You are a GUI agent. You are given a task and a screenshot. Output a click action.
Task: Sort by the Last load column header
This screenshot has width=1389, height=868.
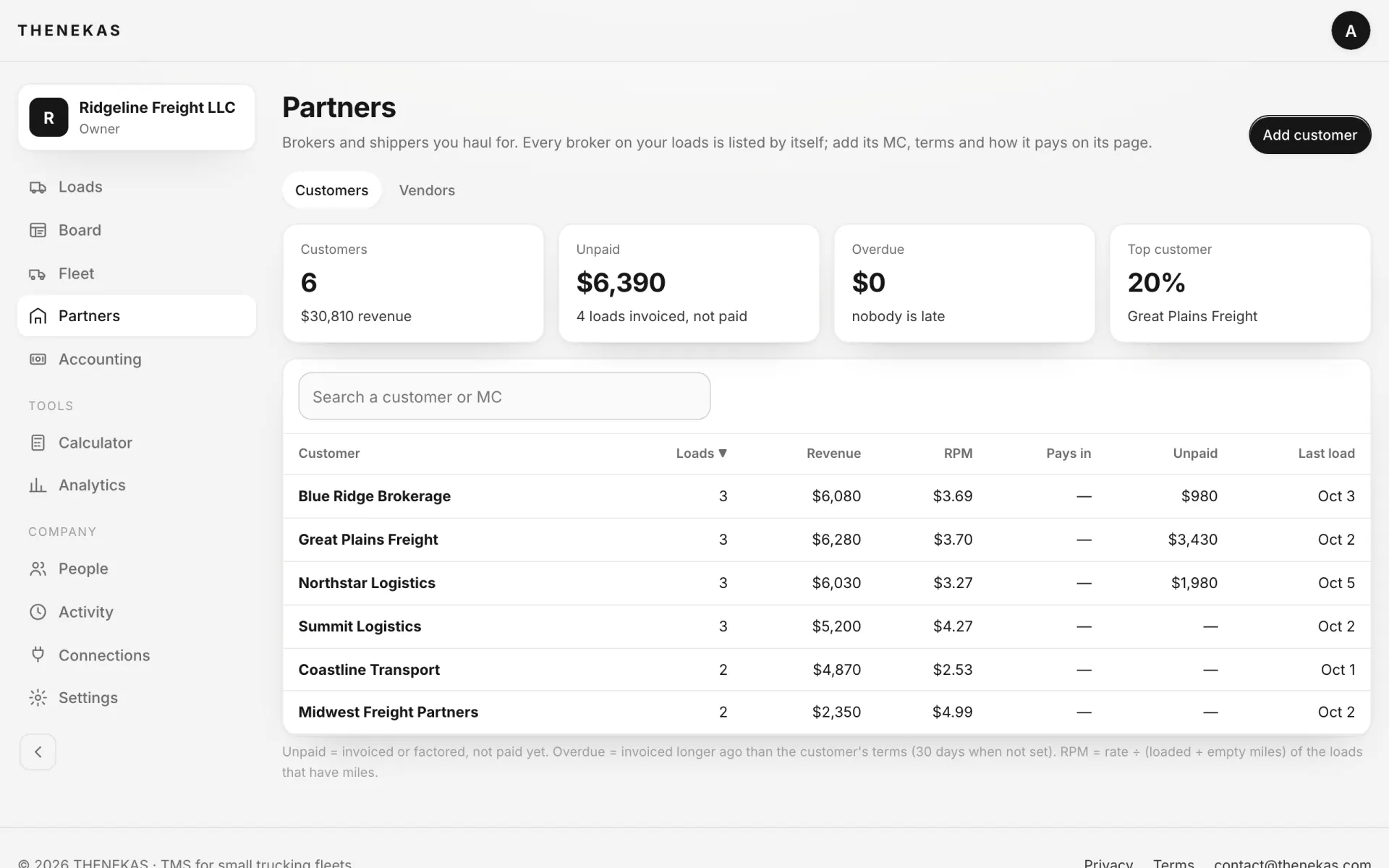(x=1326, y=454)
